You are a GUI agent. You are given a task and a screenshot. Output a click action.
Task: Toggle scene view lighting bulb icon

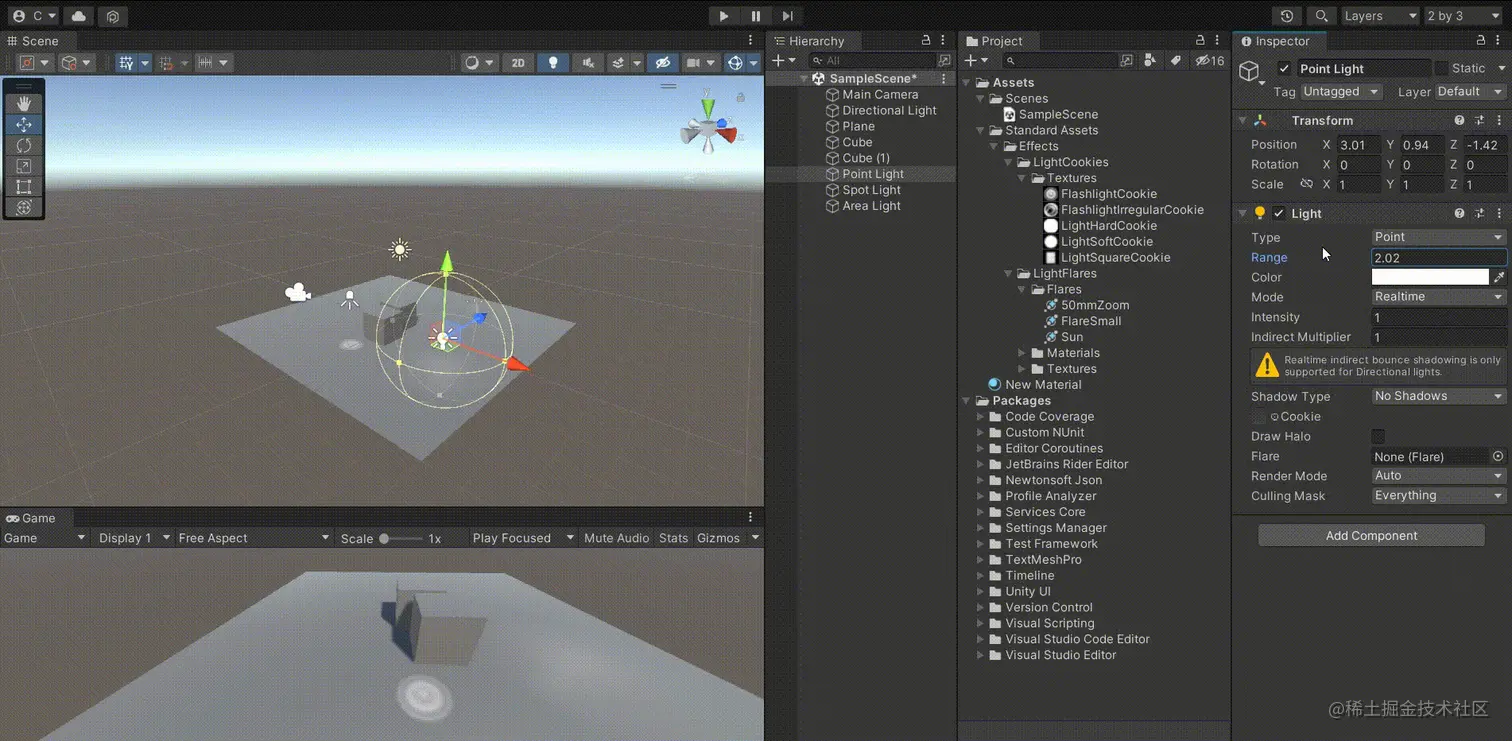552,62
